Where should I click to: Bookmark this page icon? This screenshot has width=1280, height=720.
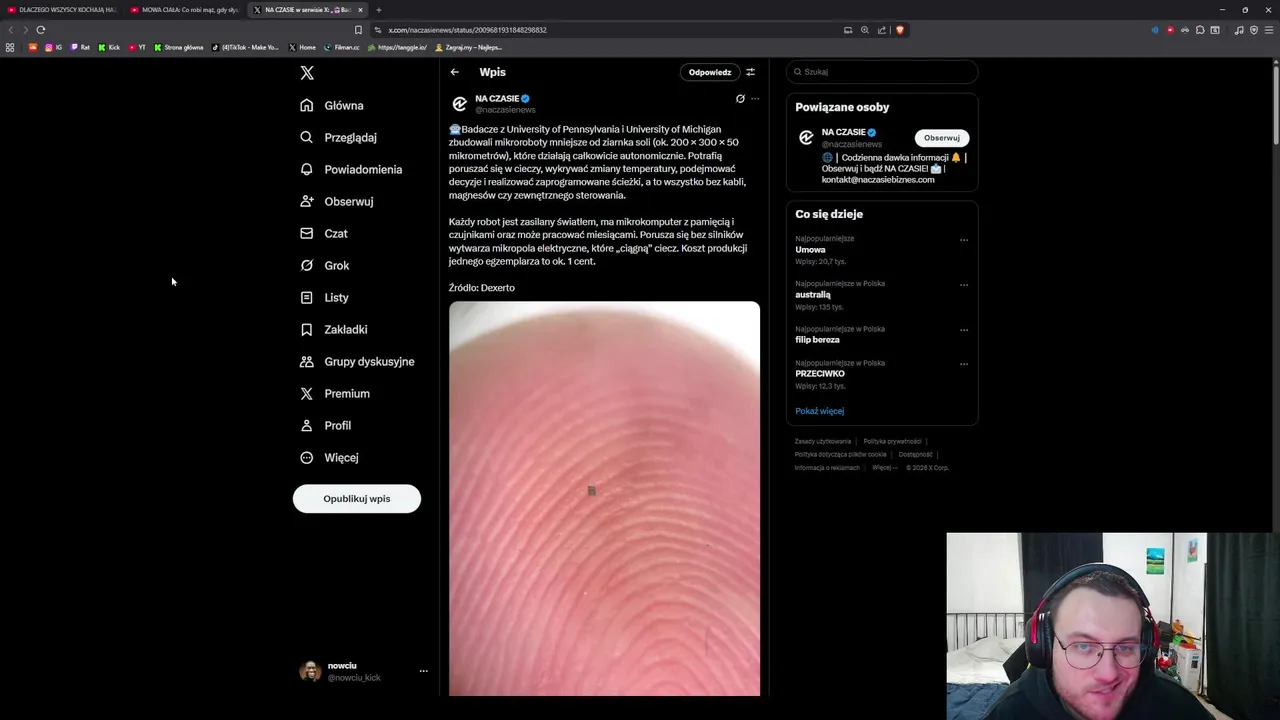click(x=358, y=30)
